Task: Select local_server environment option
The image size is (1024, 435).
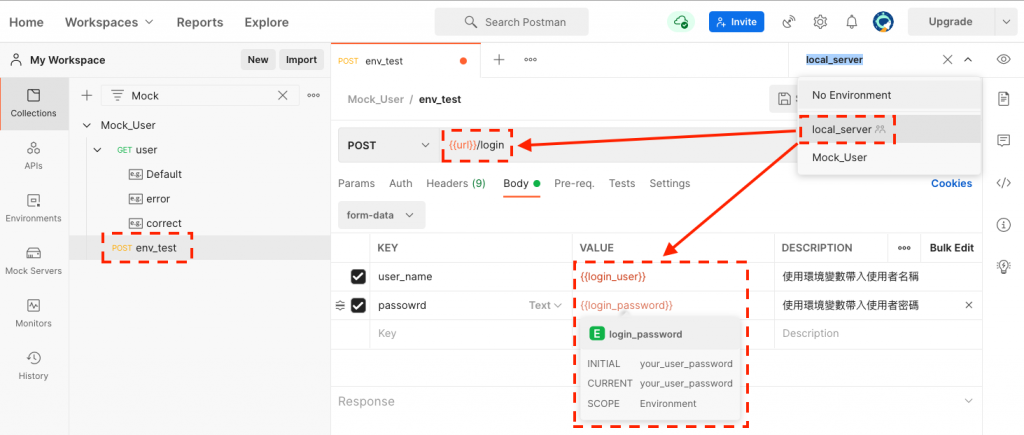Action: coord(889,129)
